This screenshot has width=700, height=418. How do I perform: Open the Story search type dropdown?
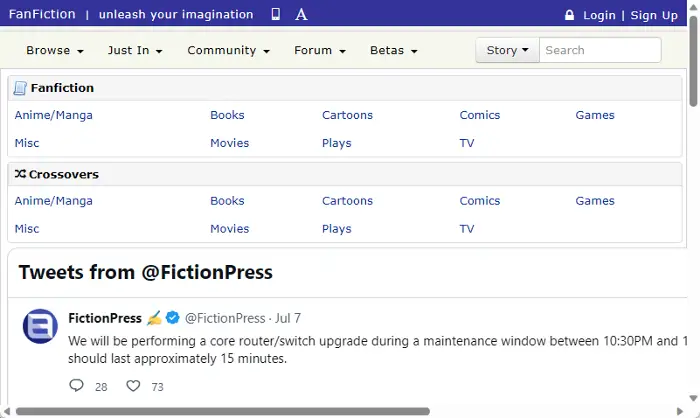(x=508, y=50)
